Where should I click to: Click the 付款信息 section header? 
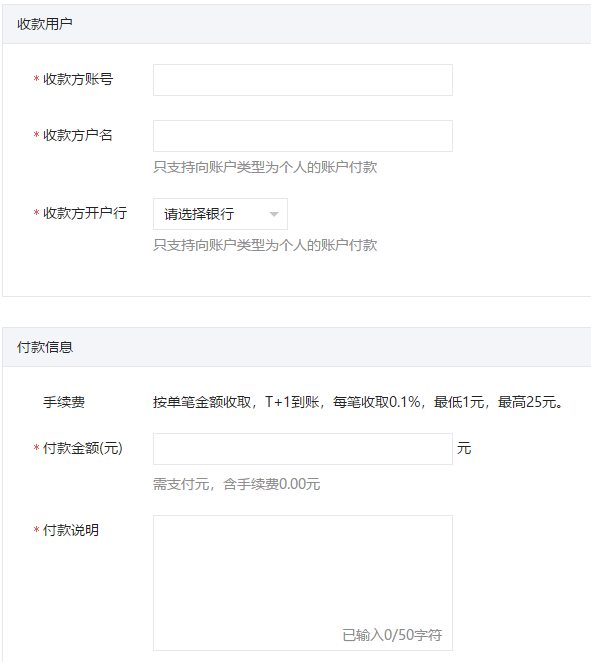tap(45, 347)
